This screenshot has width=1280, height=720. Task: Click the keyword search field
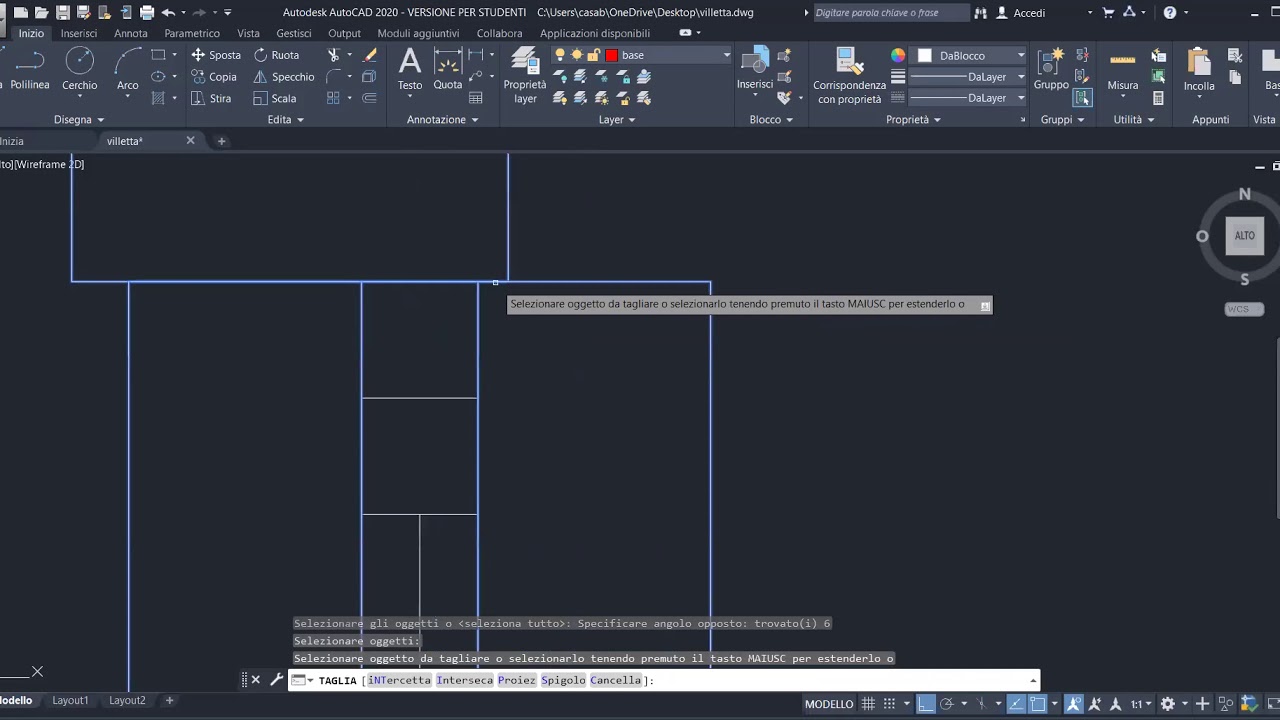[891, 13]
